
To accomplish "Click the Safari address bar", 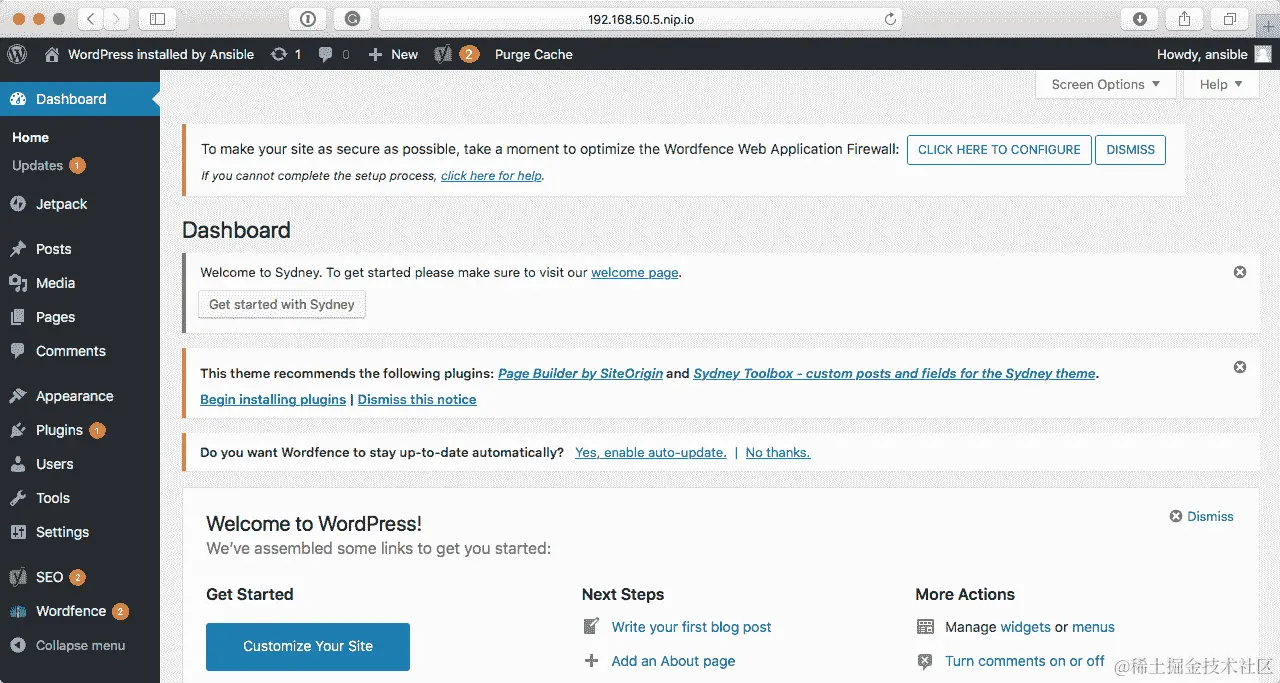I will click(640, 19).
